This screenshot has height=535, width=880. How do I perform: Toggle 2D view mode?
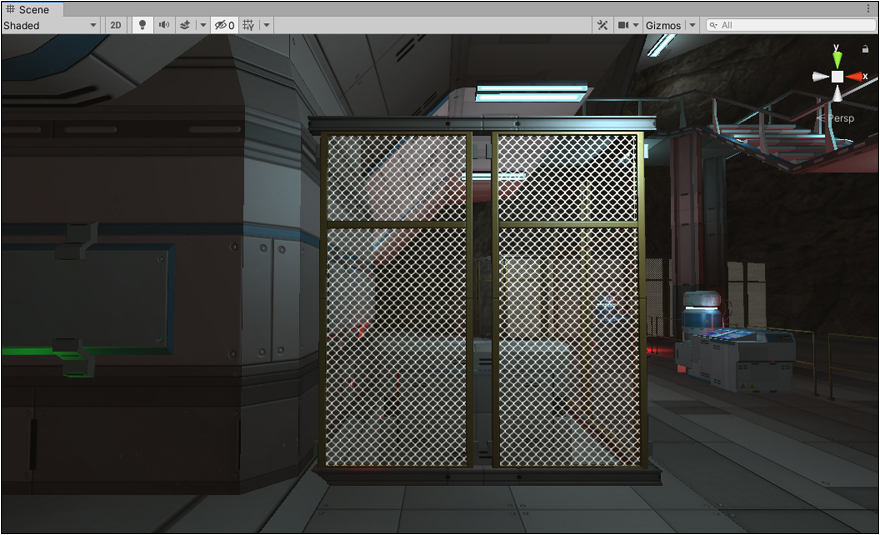(x=116, y=25)
